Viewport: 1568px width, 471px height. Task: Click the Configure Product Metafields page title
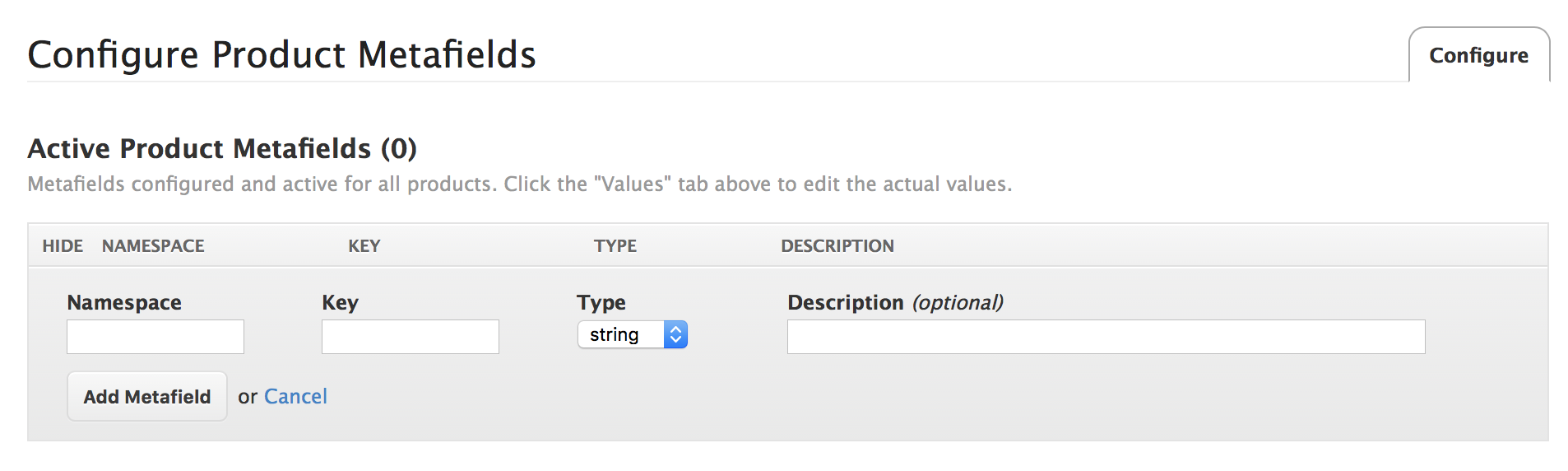coord(281,55)
